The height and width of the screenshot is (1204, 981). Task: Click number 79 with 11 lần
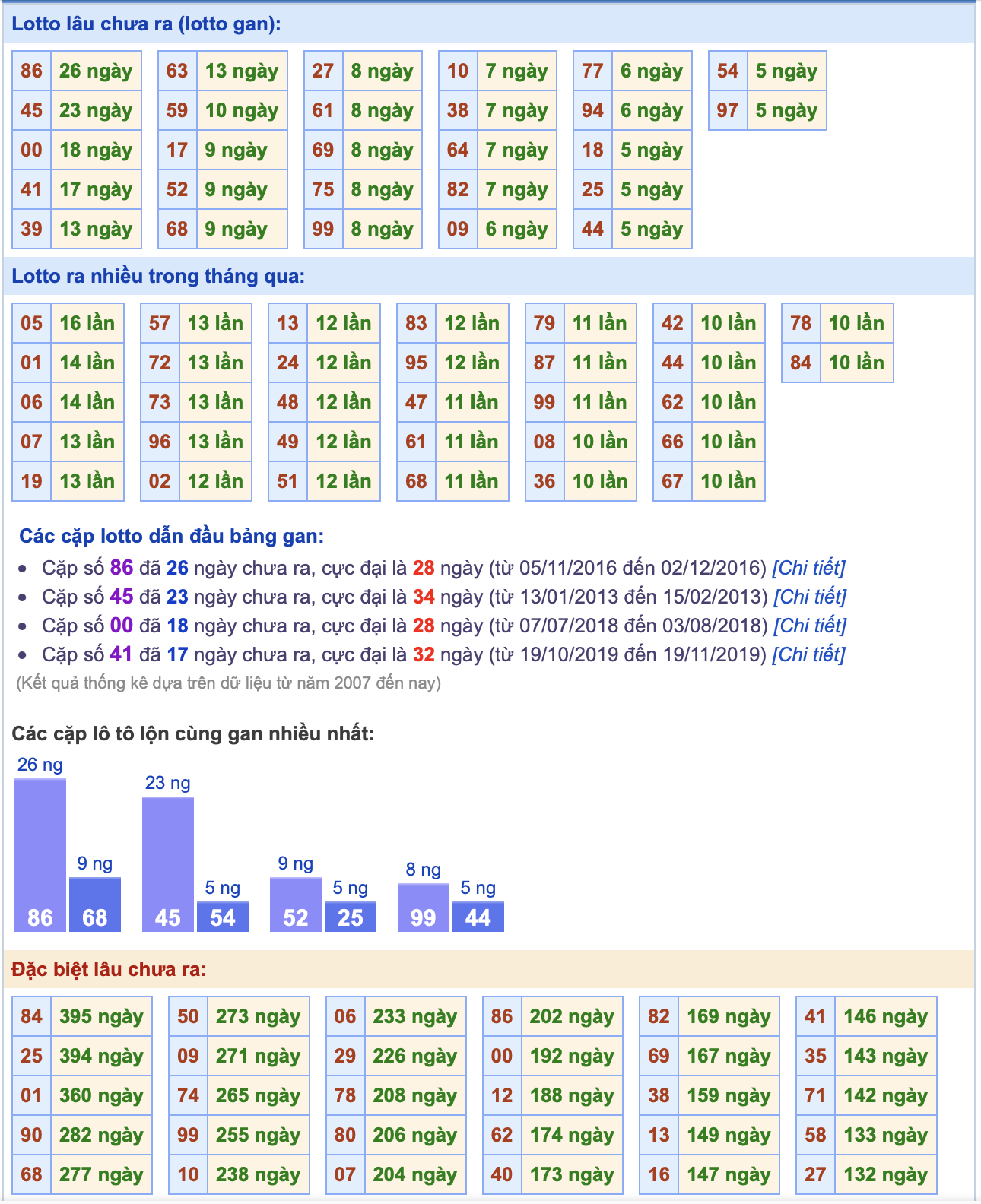pos(544,323)
